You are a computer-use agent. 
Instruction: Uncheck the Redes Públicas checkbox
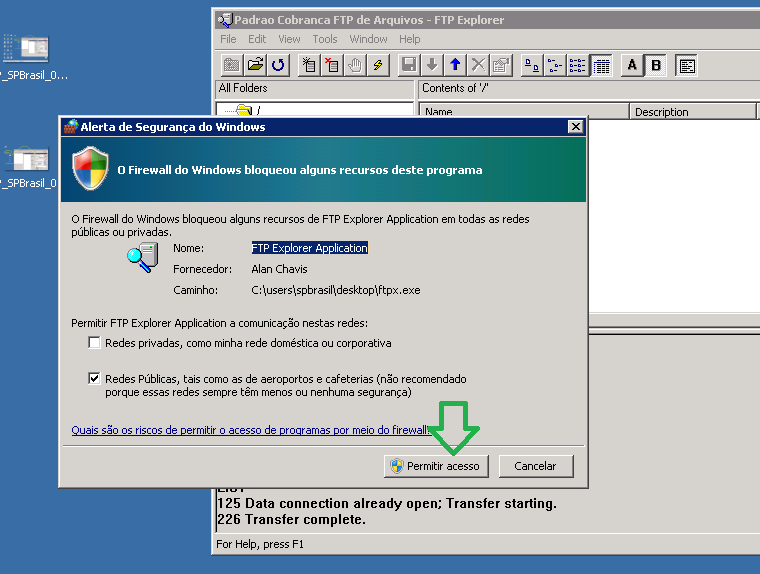coord(95,378)
